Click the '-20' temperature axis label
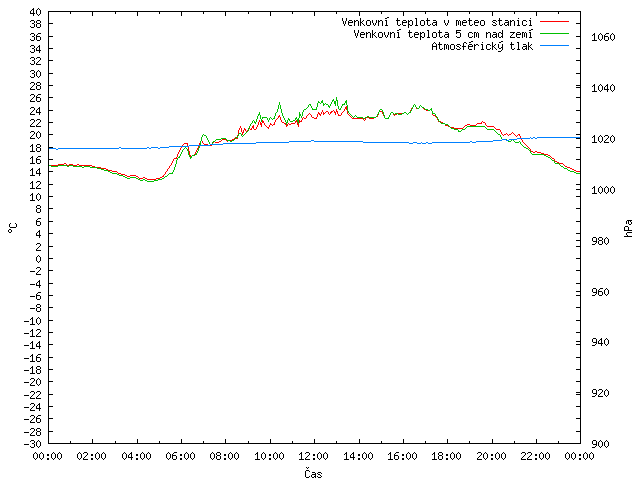This screenshot has width=640, height=480. [x=33, y=382]
